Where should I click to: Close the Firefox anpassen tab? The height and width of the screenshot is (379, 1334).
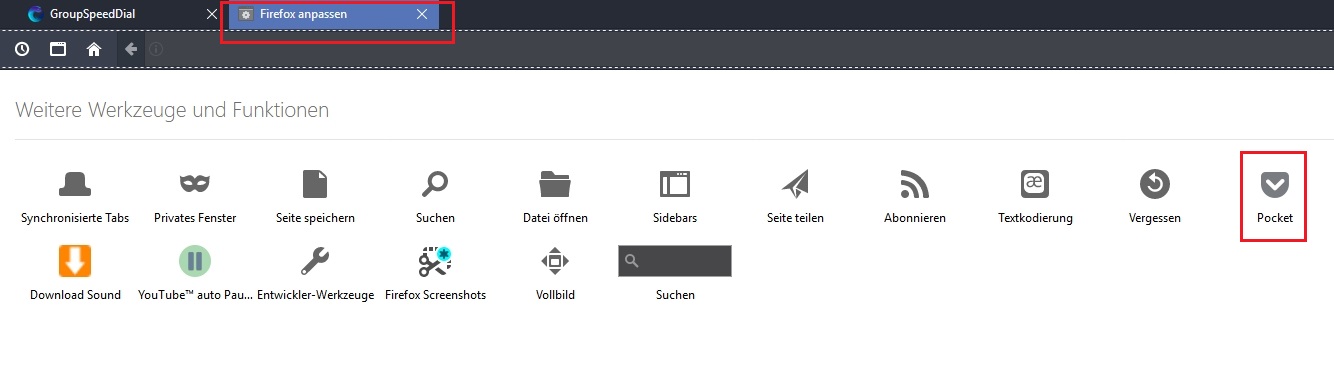pos(422,14)
